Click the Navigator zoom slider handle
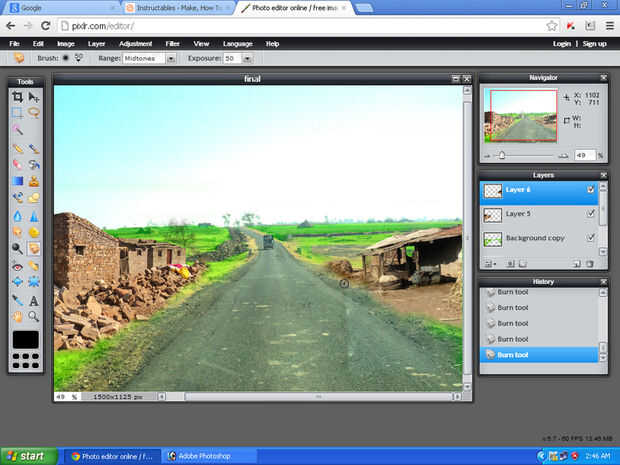This screenshot has height=465, width=620. pyautogui.click(x=502, y=155)
